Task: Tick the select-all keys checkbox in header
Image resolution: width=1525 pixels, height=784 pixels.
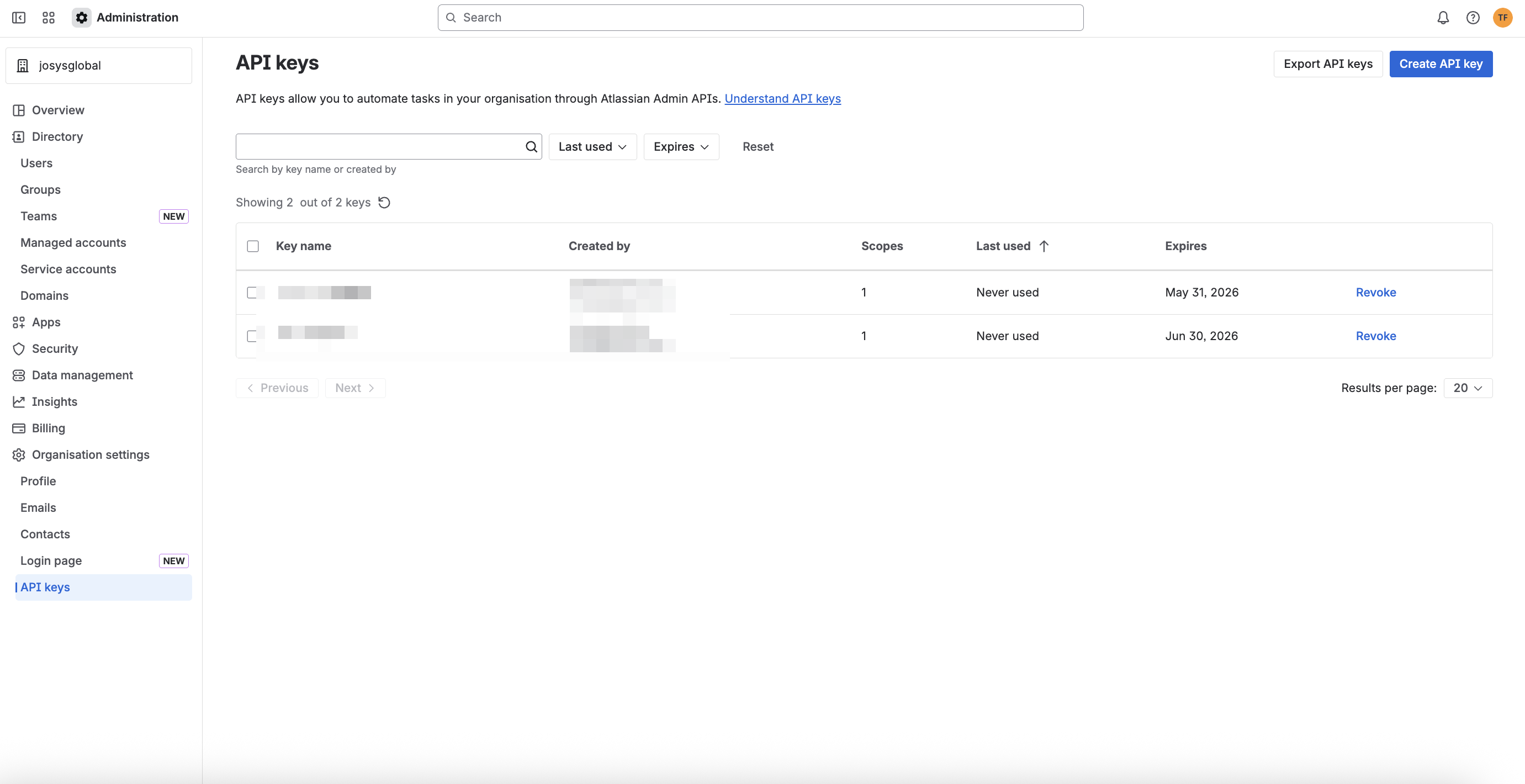Action: (253, 246)
